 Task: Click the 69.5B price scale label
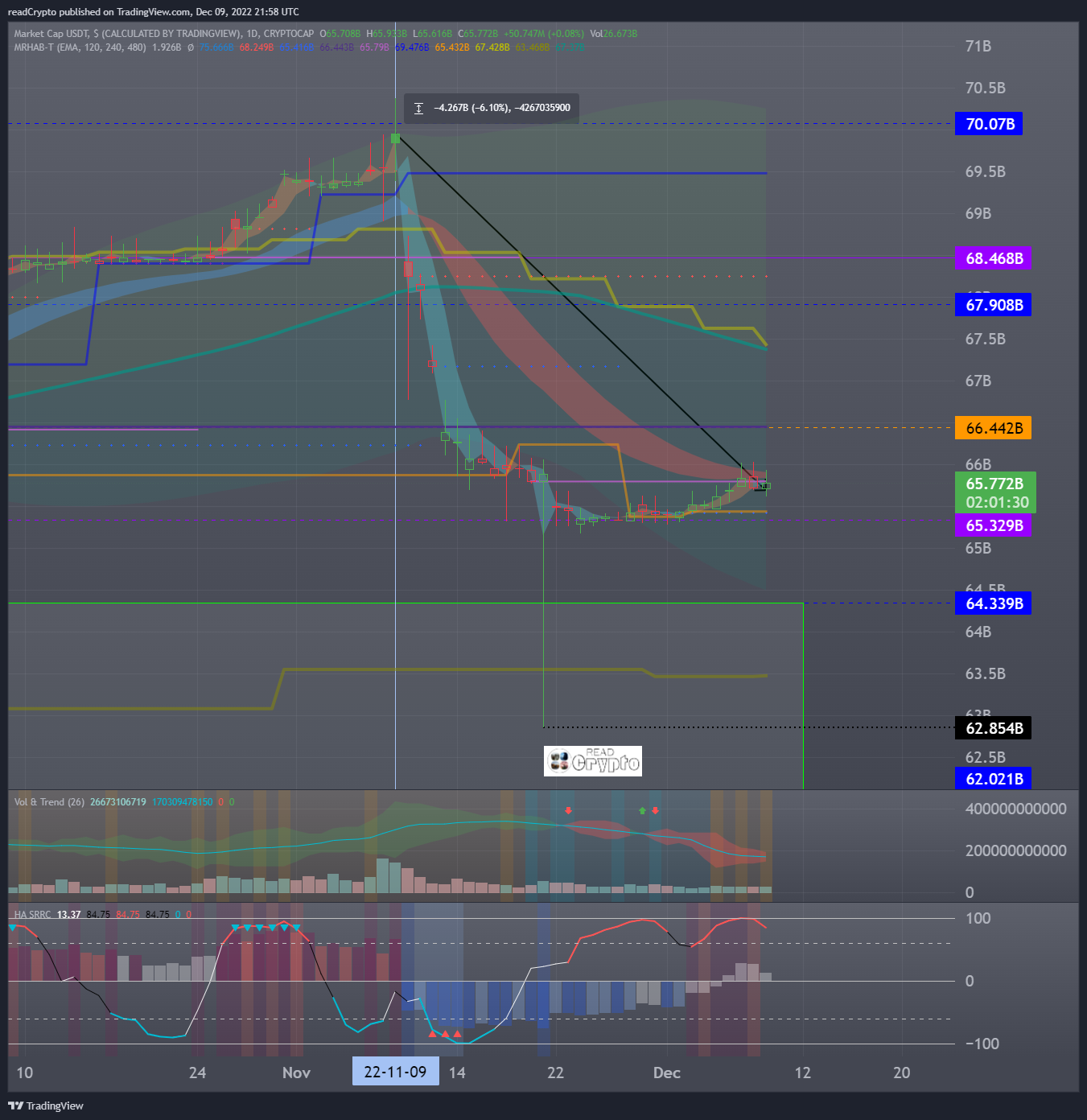click(x=985, y=171)
